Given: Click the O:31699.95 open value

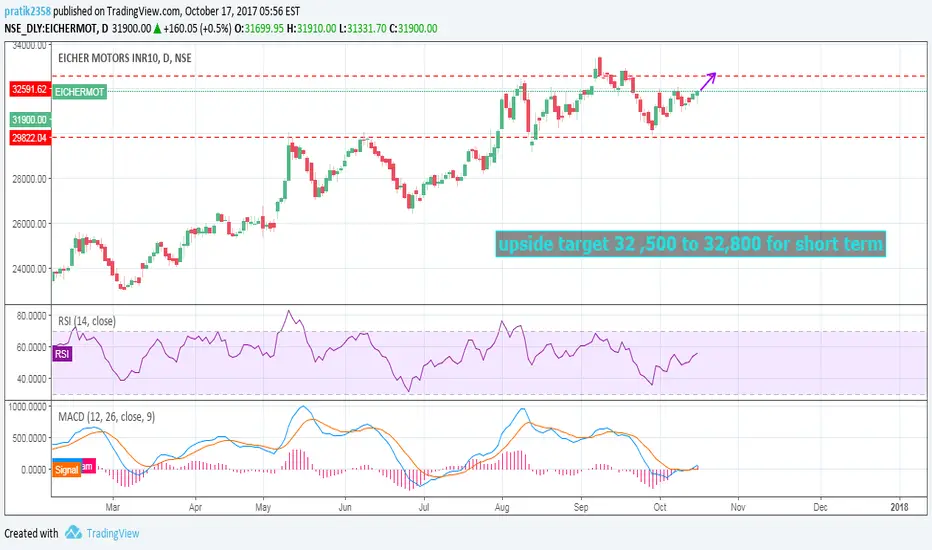Looking at the screenshot, I should point(259,29).
